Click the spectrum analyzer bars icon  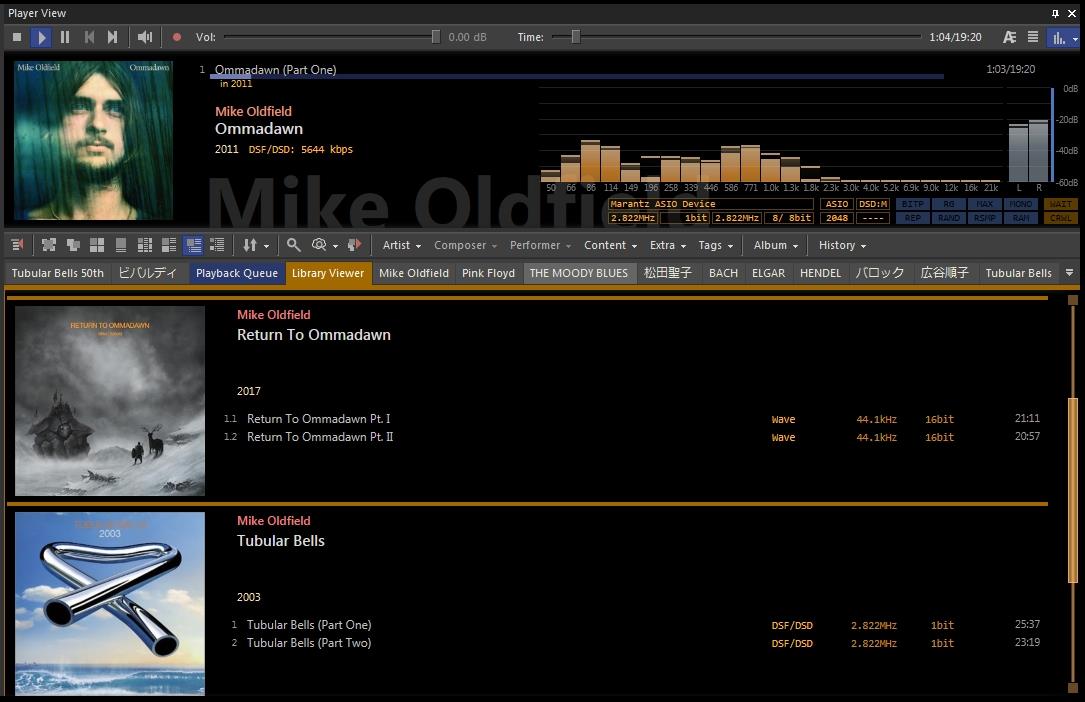(1059, 38)
